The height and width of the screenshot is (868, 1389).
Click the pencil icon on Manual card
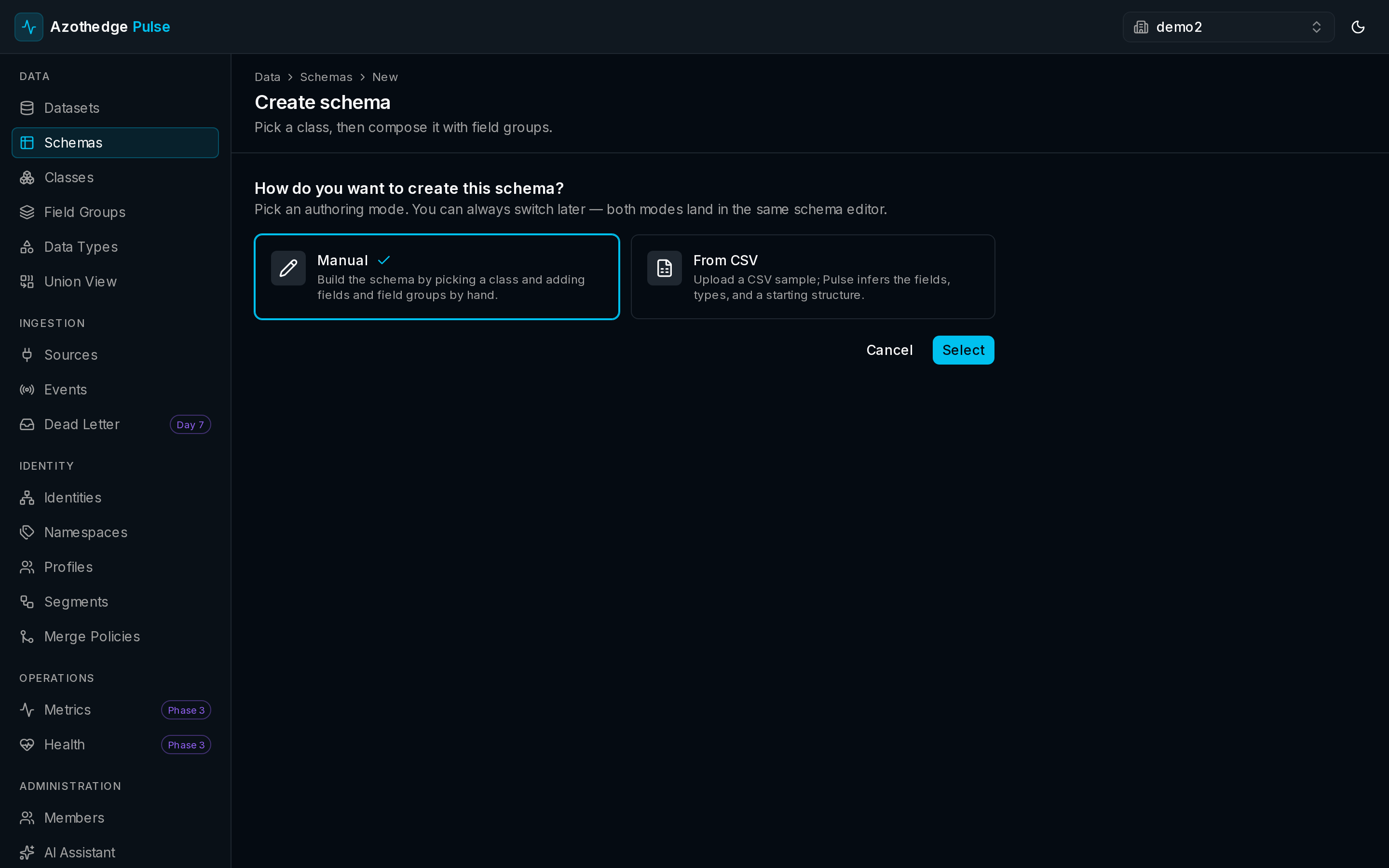coord(288,268)
